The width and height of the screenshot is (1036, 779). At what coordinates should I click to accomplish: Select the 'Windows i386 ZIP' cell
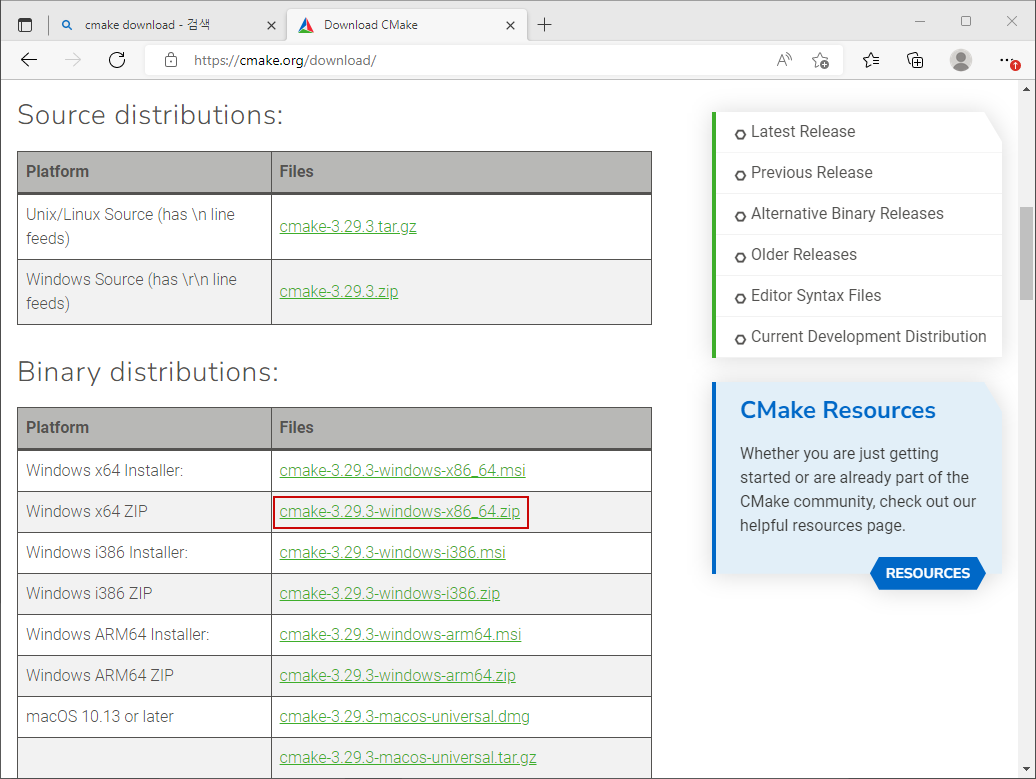pos(144,593)
